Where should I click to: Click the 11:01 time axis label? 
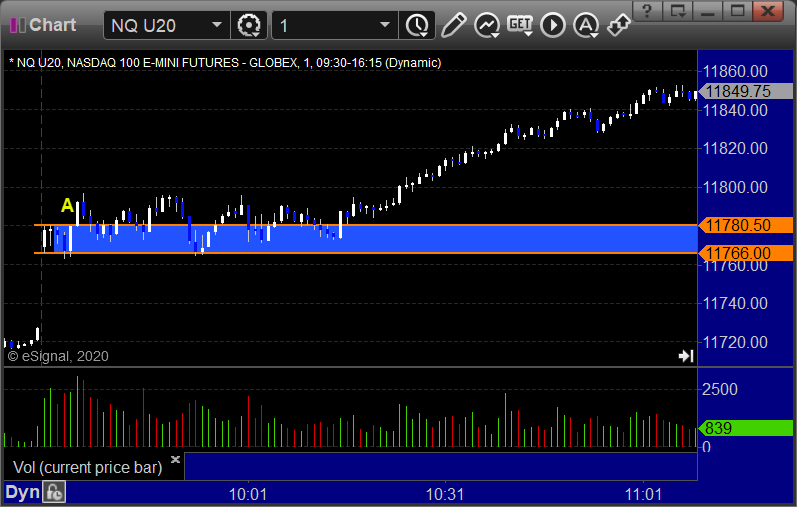(x=643, y=494)
